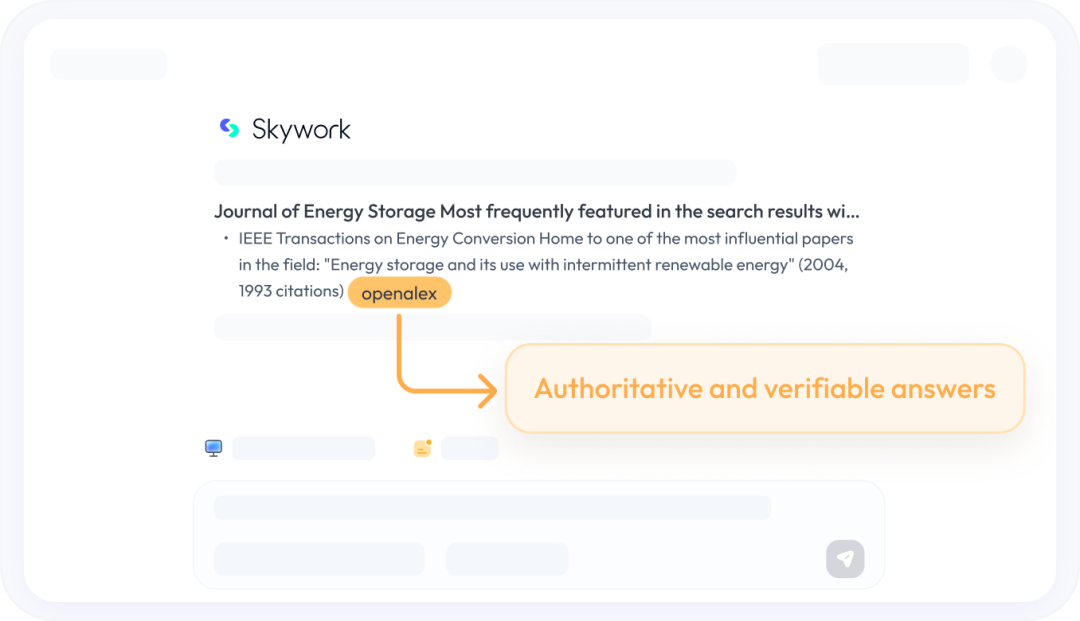Click the top-left header placeholder bar

pyautogui.click(x=108, y=64)
